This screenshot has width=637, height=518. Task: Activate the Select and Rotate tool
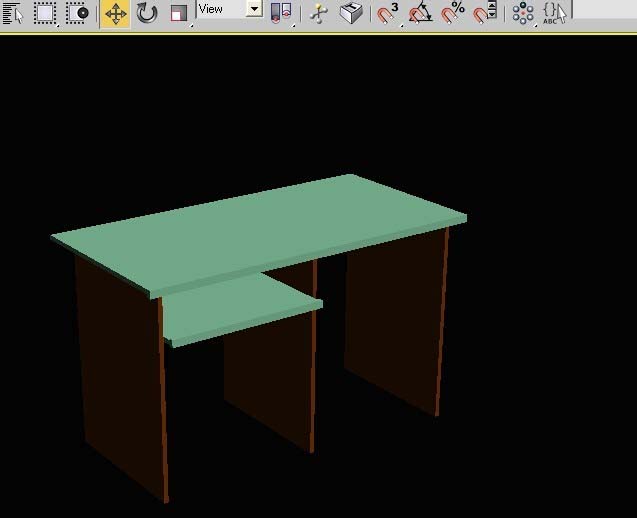(x=147, y=13)
